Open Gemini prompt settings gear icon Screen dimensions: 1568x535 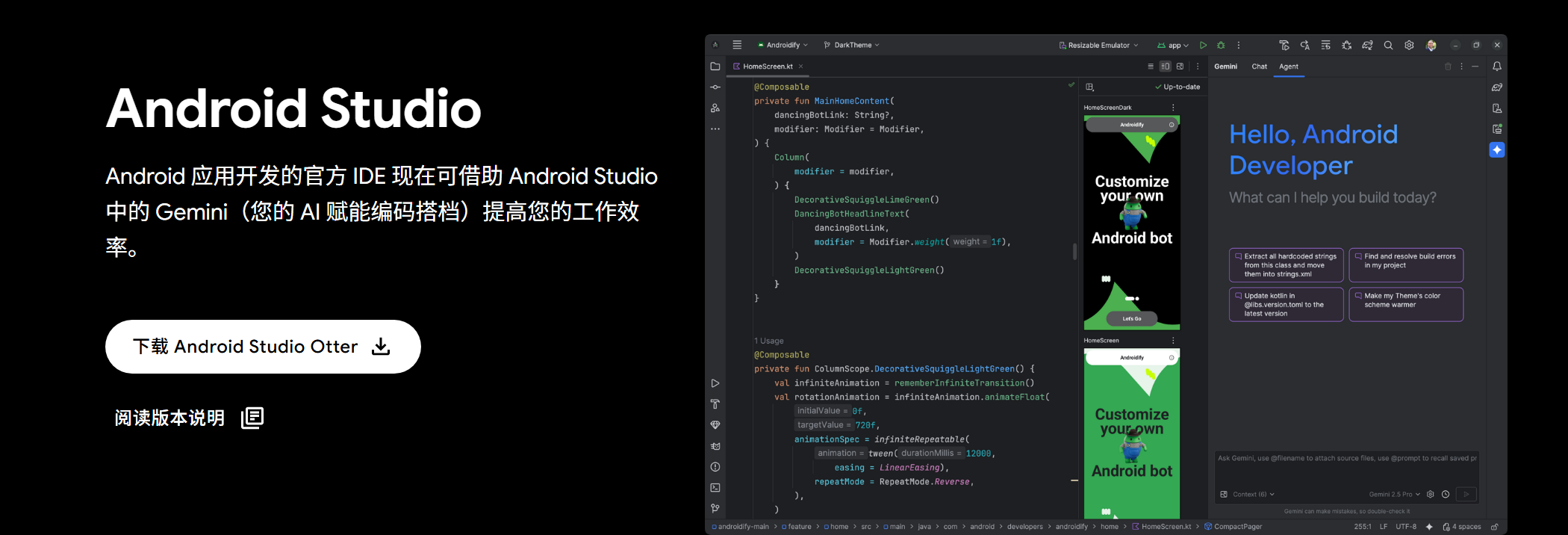tap(1431, 494)
